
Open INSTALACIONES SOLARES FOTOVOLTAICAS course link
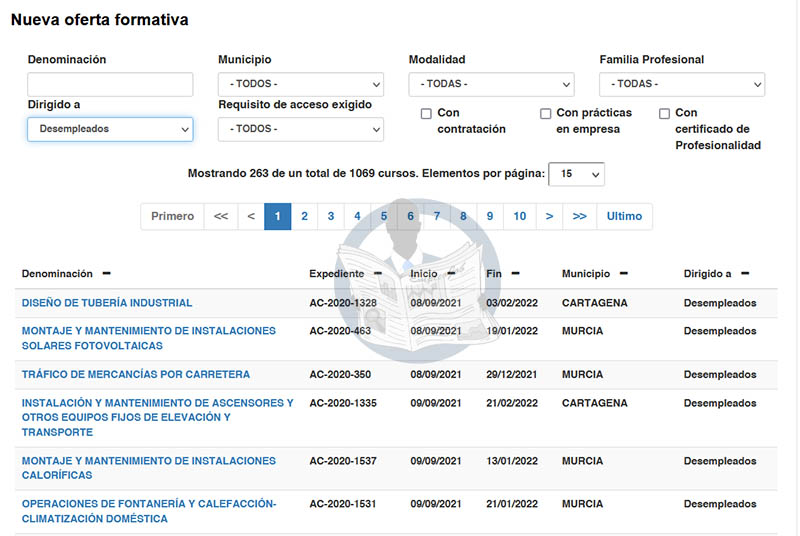[148, 338]
